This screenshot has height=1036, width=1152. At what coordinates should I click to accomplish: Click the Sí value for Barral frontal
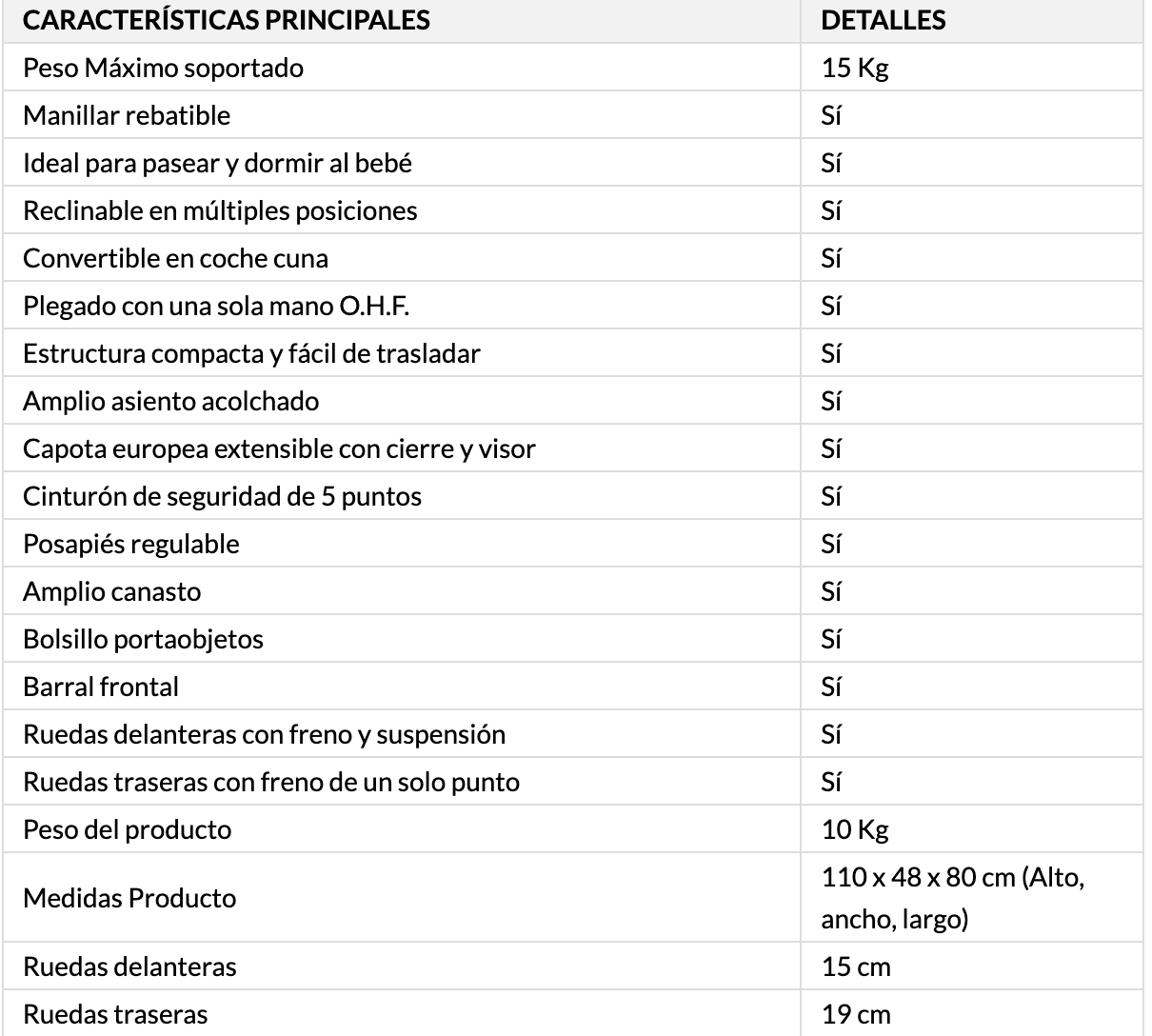click(831, 687)
